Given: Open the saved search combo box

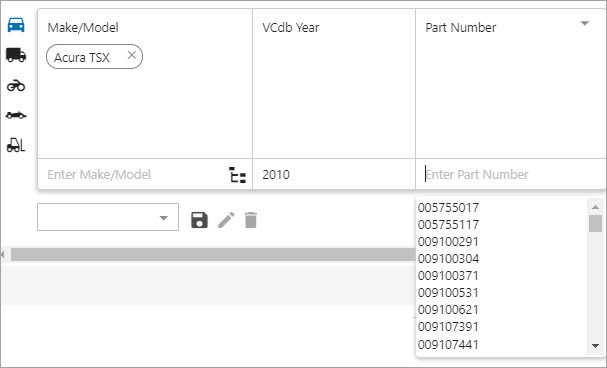Looking at the screenshot, I should [x=108, y=217].
